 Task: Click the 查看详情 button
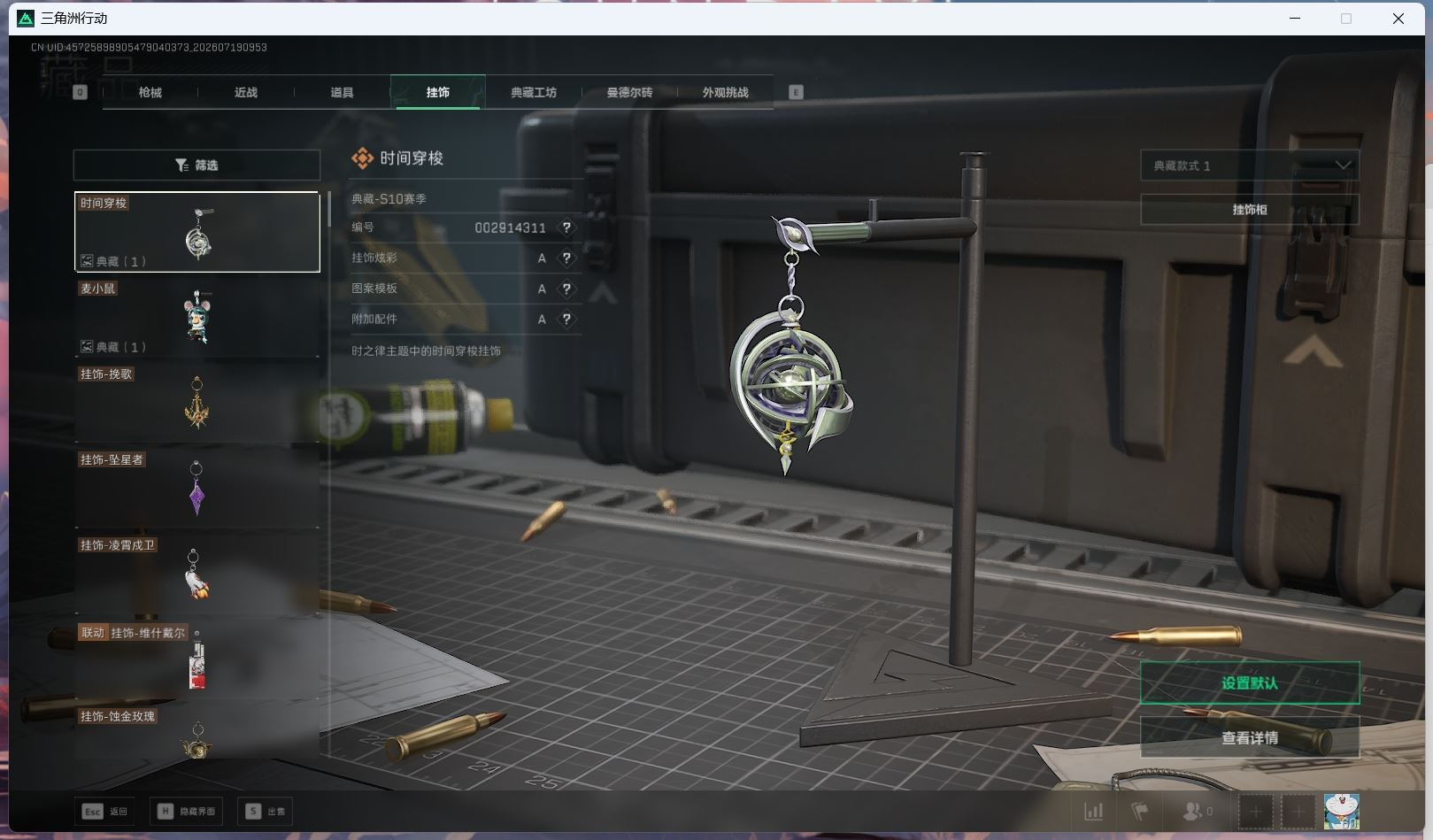pos(1249,737)
